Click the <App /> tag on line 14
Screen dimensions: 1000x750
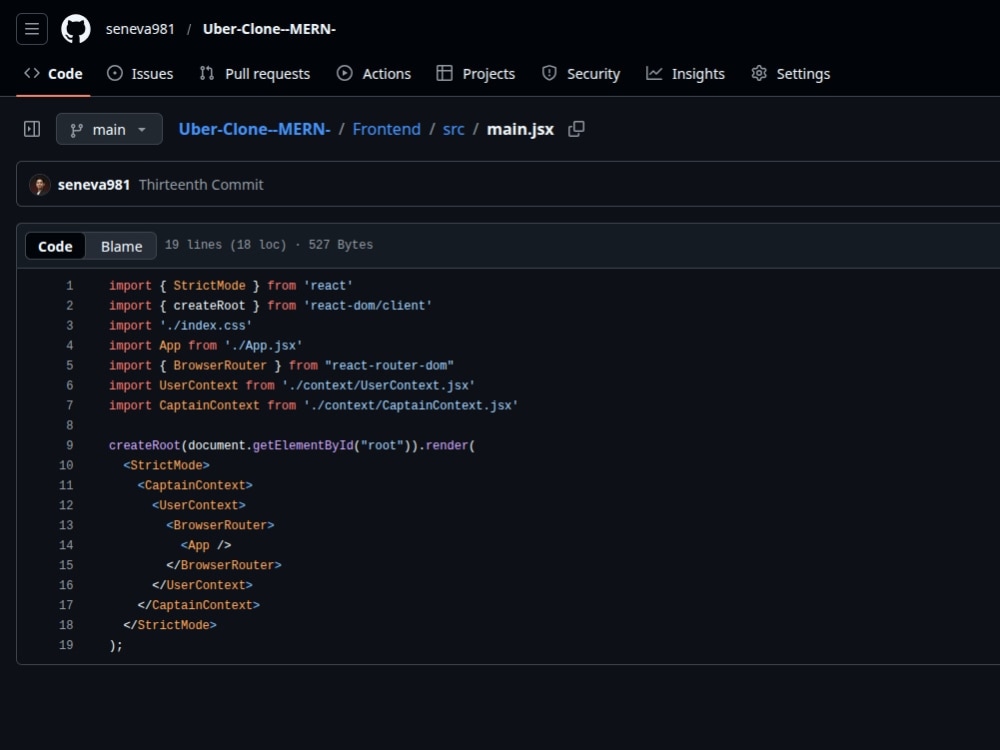click(205, 545)
